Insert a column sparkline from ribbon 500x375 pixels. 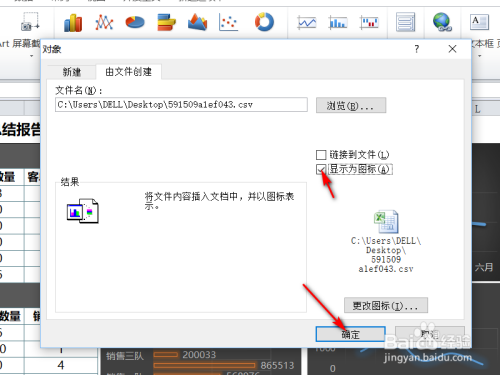tap(338, 23)
